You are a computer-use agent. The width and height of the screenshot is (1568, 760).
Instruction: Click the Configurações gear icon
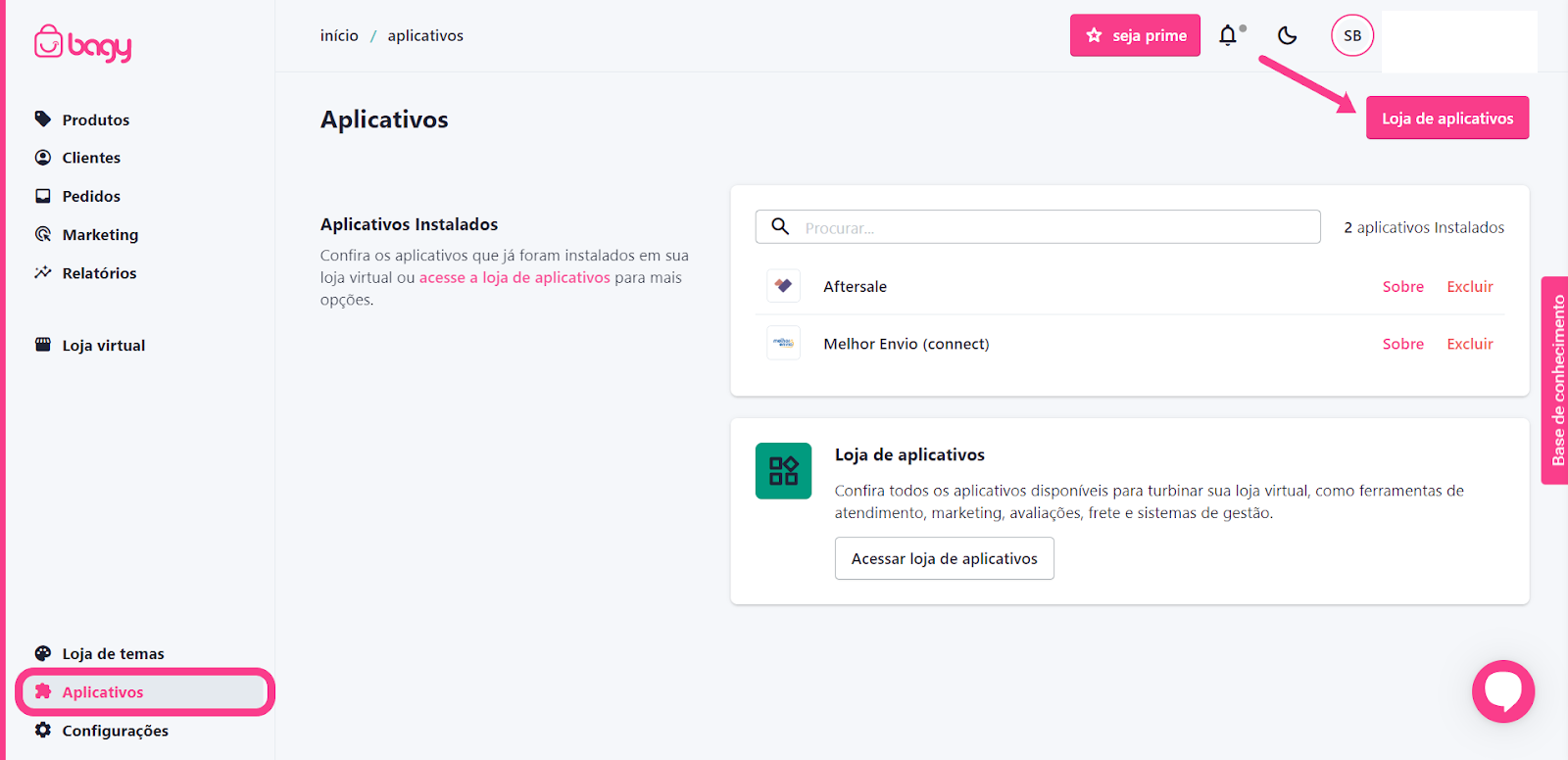pyautogui.click(x=43, y=730)
